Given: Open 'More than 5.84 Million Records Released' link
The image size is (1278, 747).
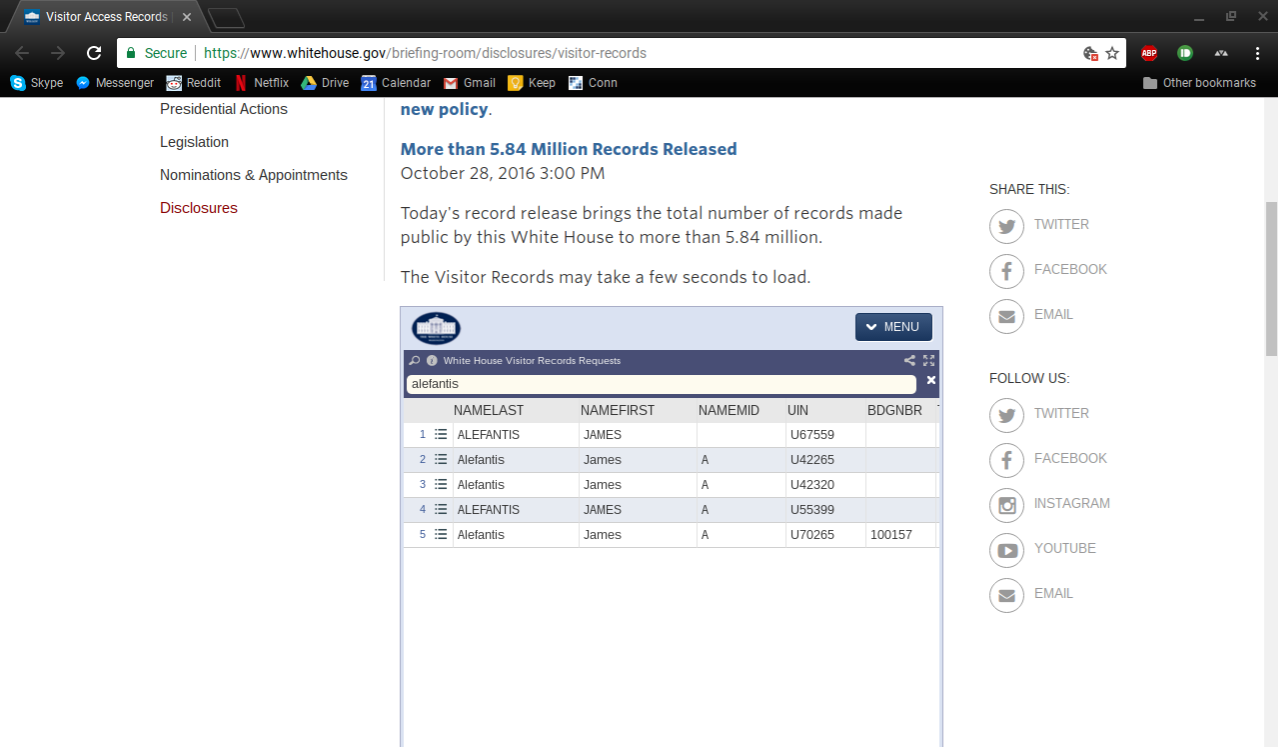Looking at the screenshot, I should coord(568,149).
